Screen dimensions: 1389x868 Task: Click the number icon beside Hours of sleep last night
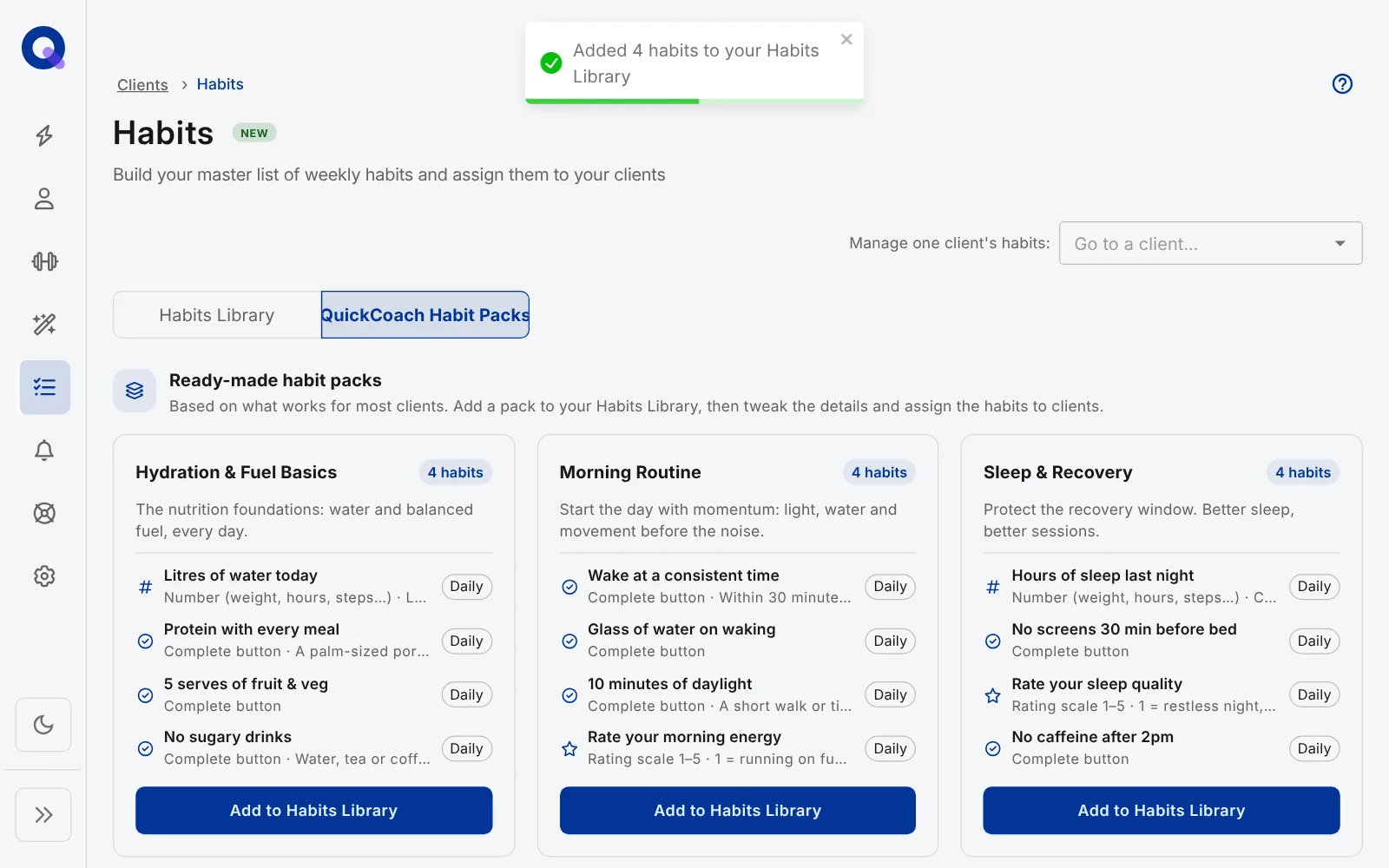tap(993, 587)
